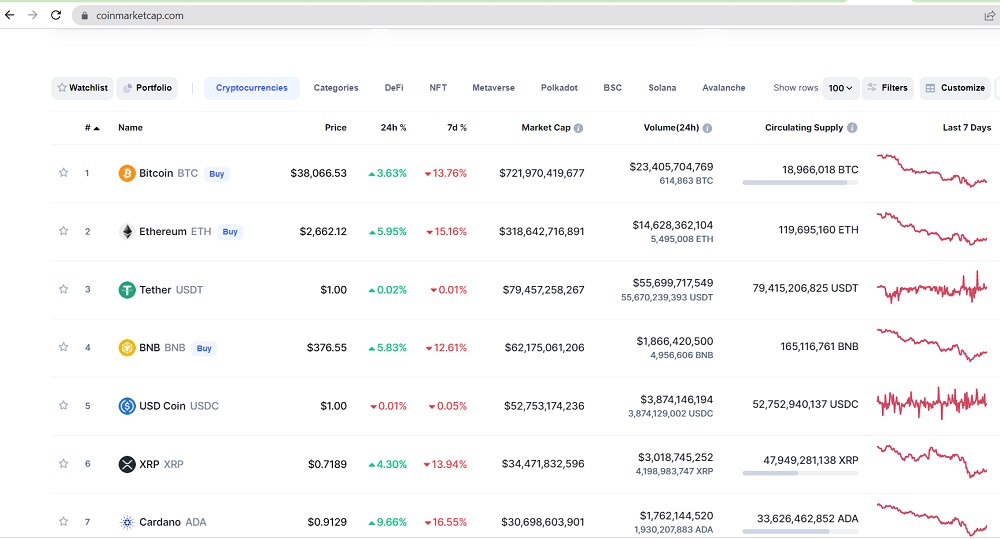Switch to the Metaverse tab
This screenshot has width=1000, height=539.
click(493, 88)
